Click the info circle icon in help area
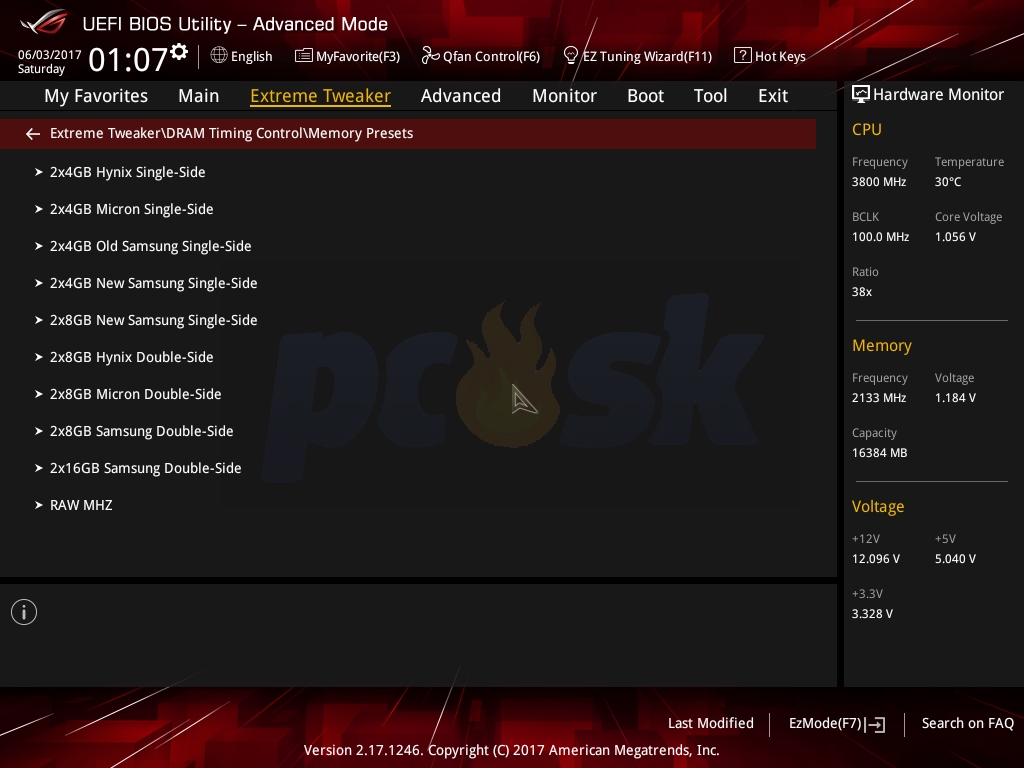 (24, 612)
